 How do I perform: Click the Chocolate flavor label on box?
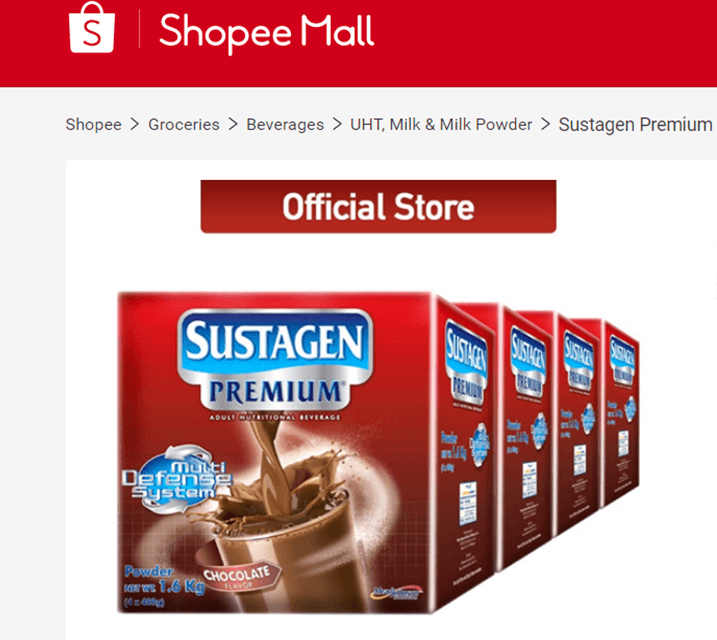(238, 577)
